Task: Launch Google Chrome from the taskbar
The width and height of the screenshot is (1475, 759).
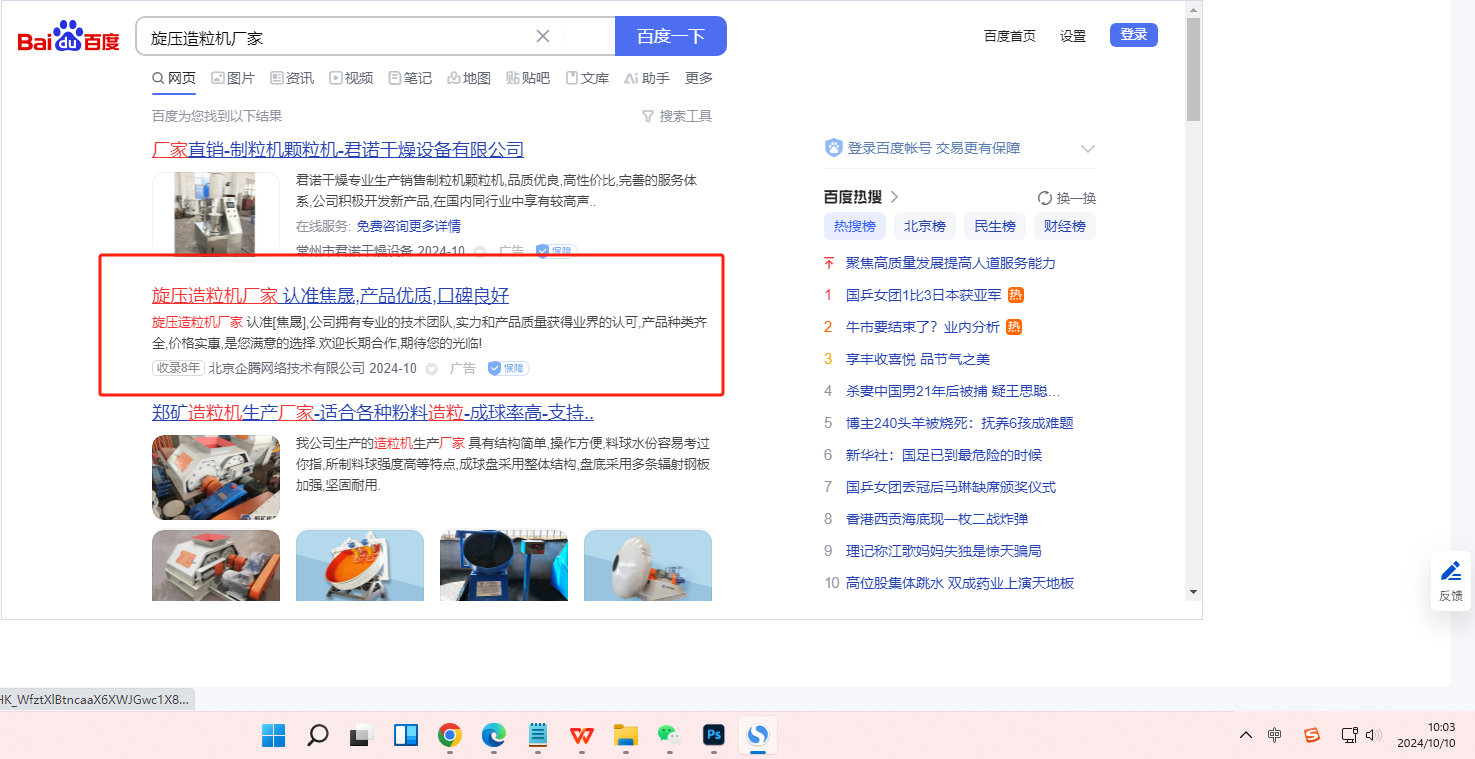Action: pos(450,736)
